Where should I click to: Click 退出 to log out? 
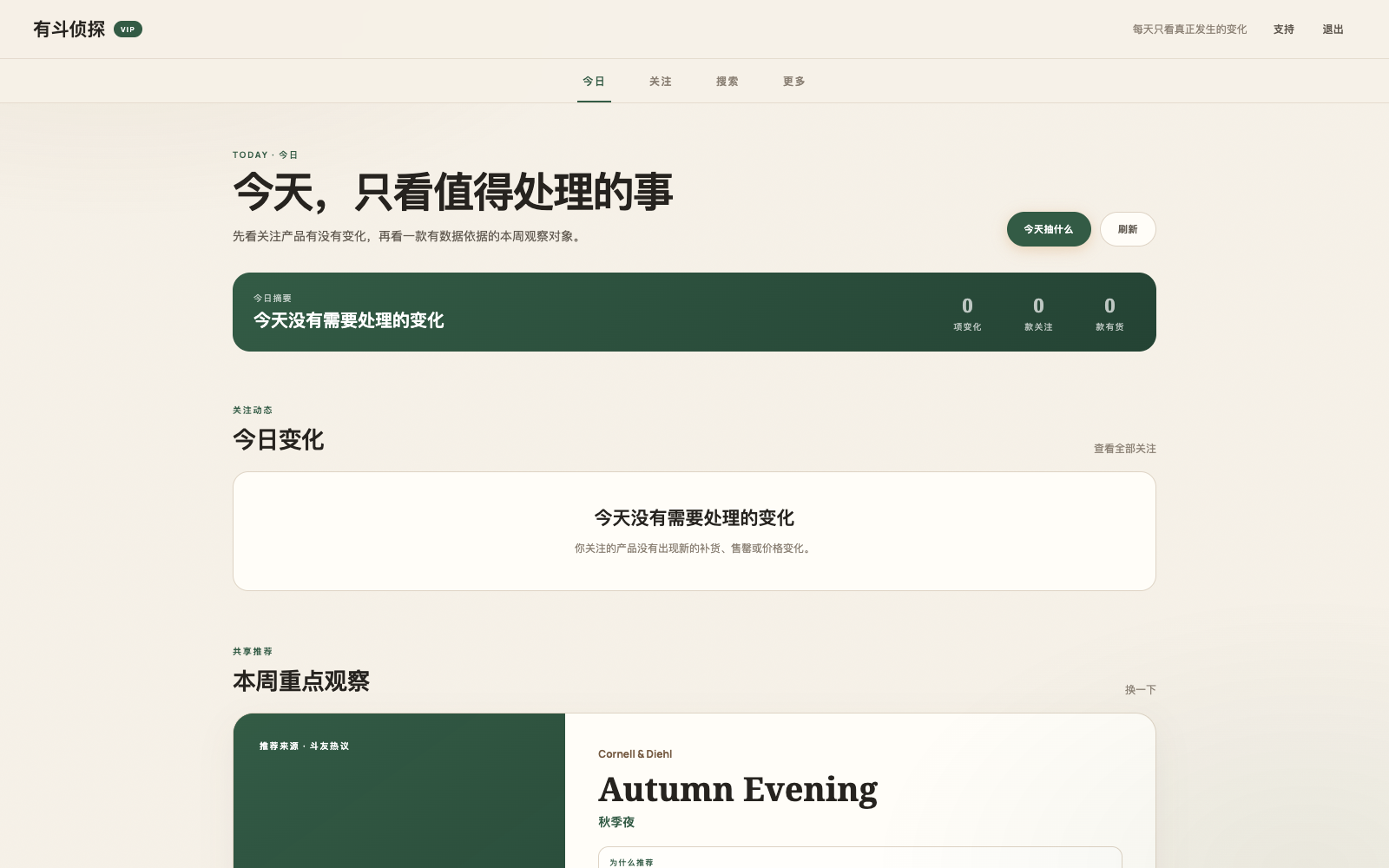coord(1333,30)
